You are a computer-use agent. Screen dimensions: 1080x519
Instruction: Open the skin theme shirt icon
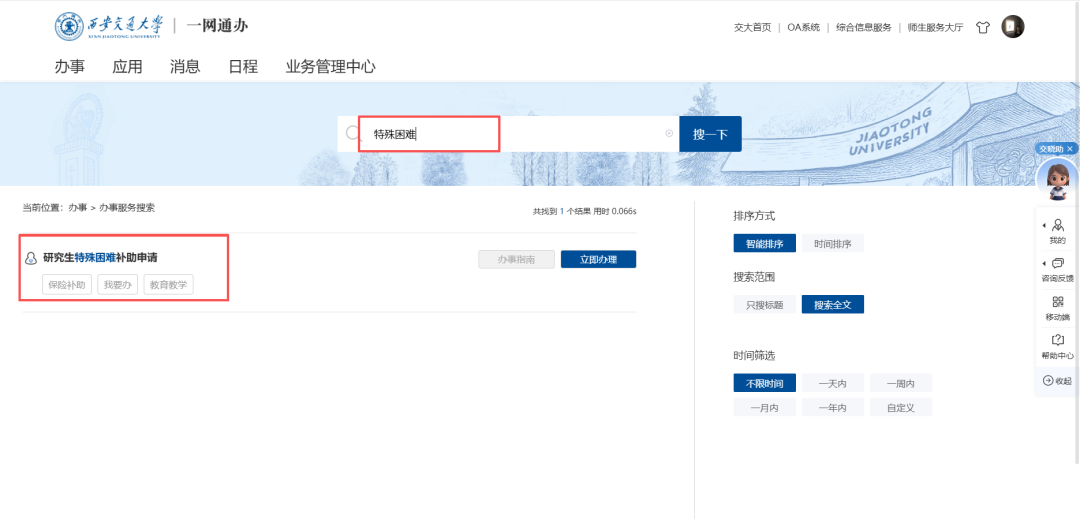pos(983,28)
